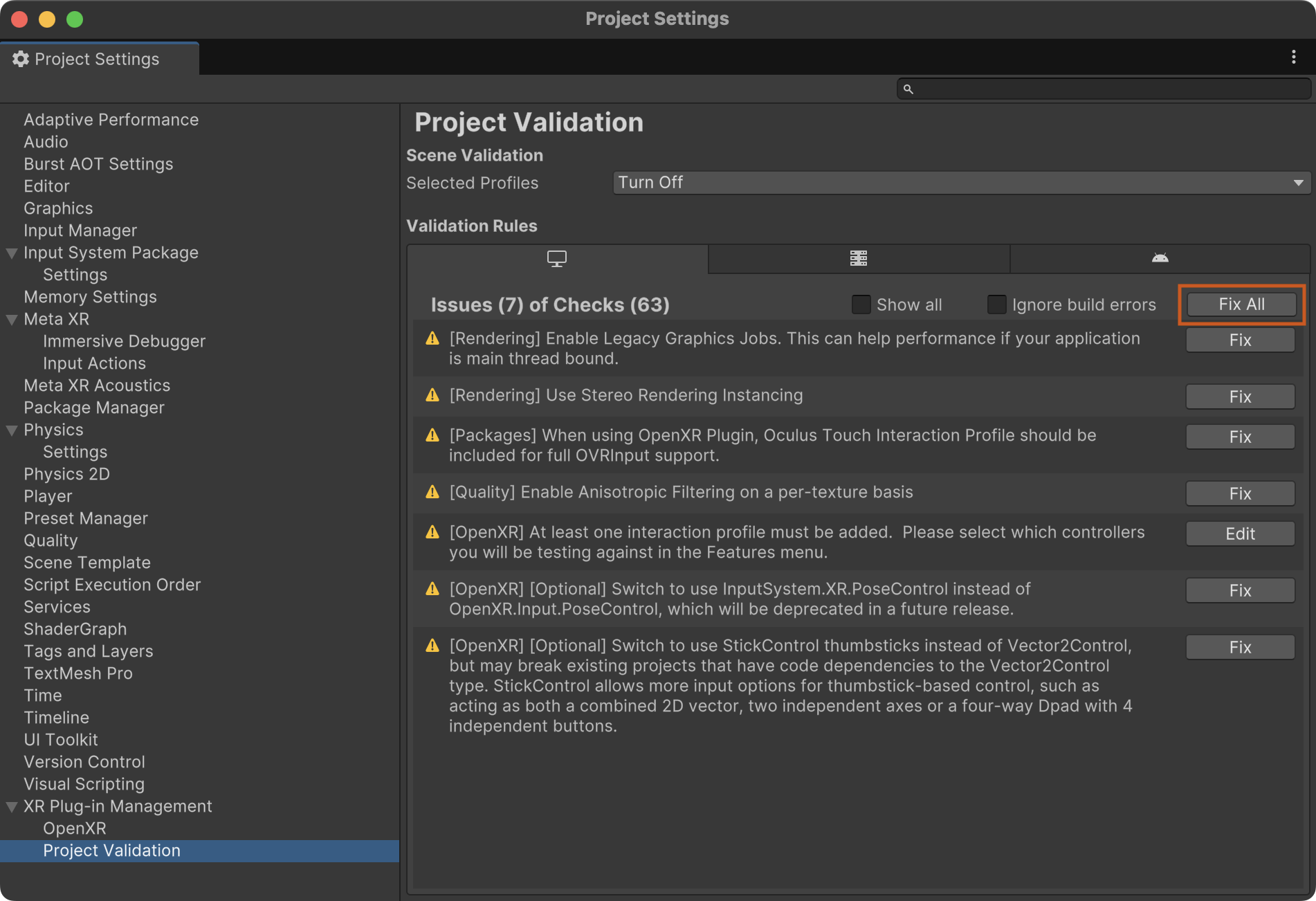Click the warning icon beside Legacy Graphics Jobs issue
Viewport: 1316px width, 901px height.
click(432, 338)
